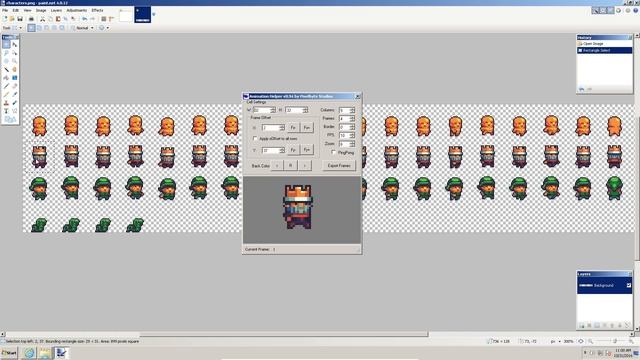The height and width of the screenshot is (360, 640).
Task: Click the Redo toolbar icon
Action: tap(92, 19)
